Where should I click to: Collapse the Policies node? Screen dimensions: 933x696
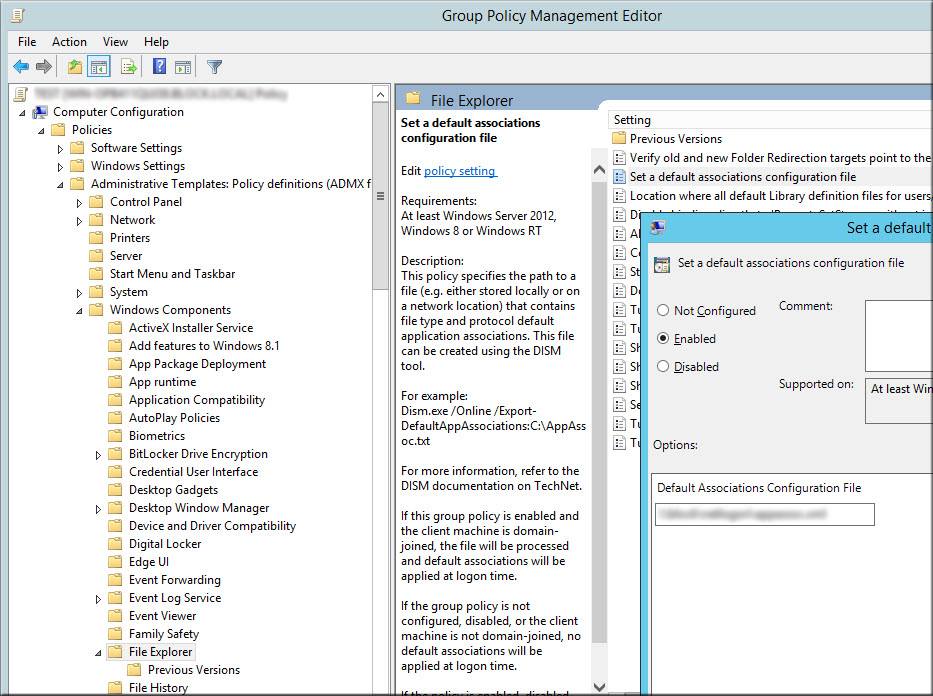pyautogui.click(x=41, y=131)
